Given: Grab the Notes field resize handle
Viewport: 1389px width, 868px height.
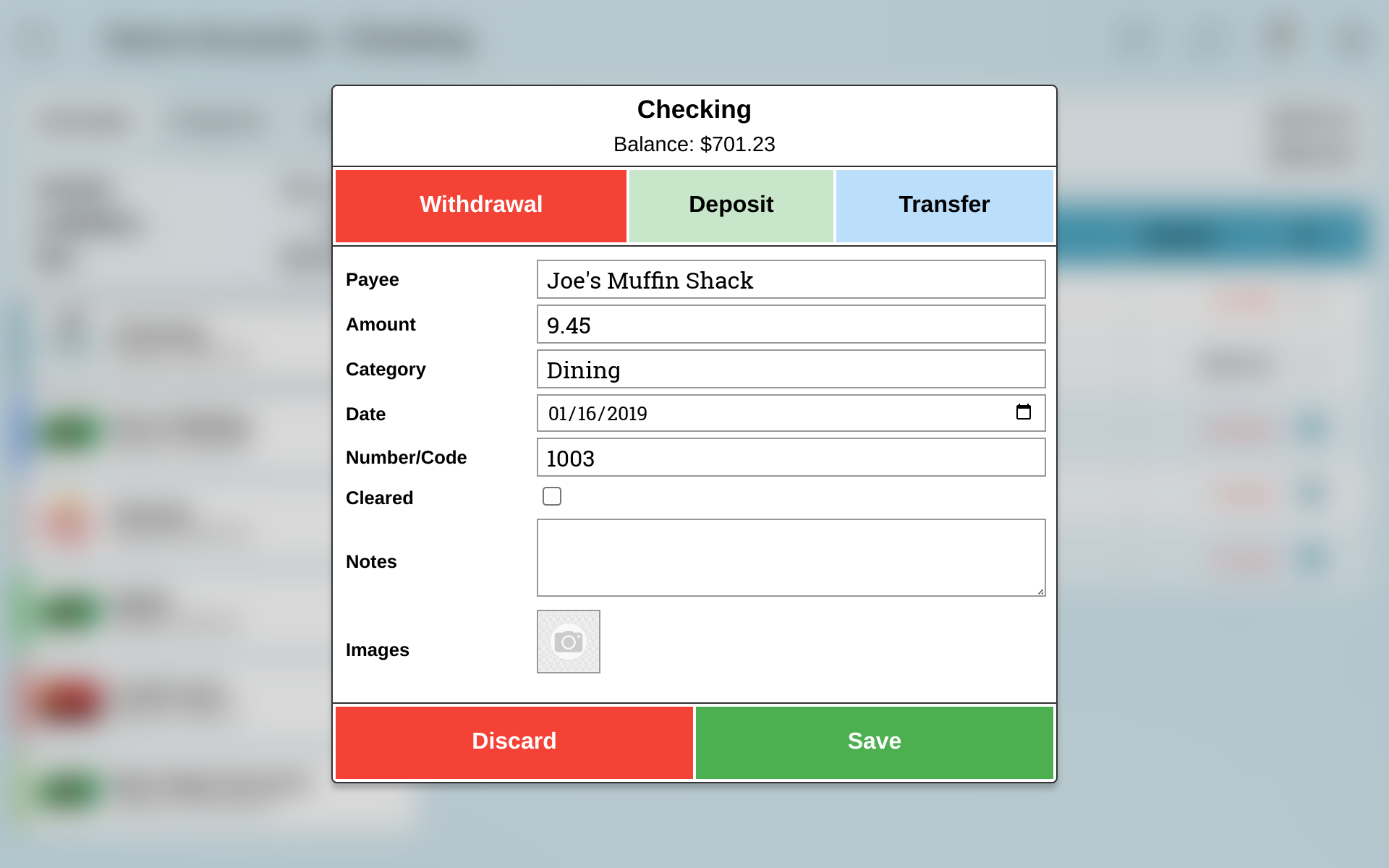Looking at the screenshot, I should pyautogui.click(x=1040, y=591).
